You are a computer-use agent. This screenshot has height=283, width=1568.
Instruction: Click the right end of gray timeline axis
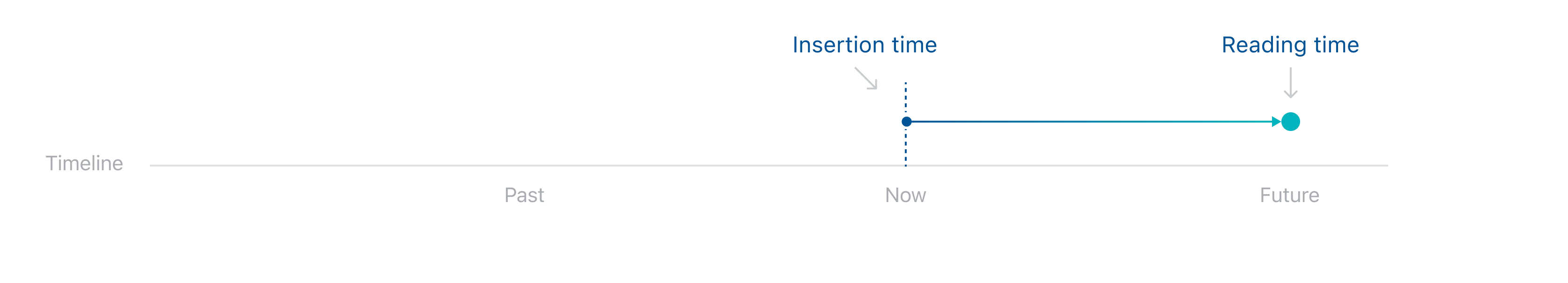1386,166
